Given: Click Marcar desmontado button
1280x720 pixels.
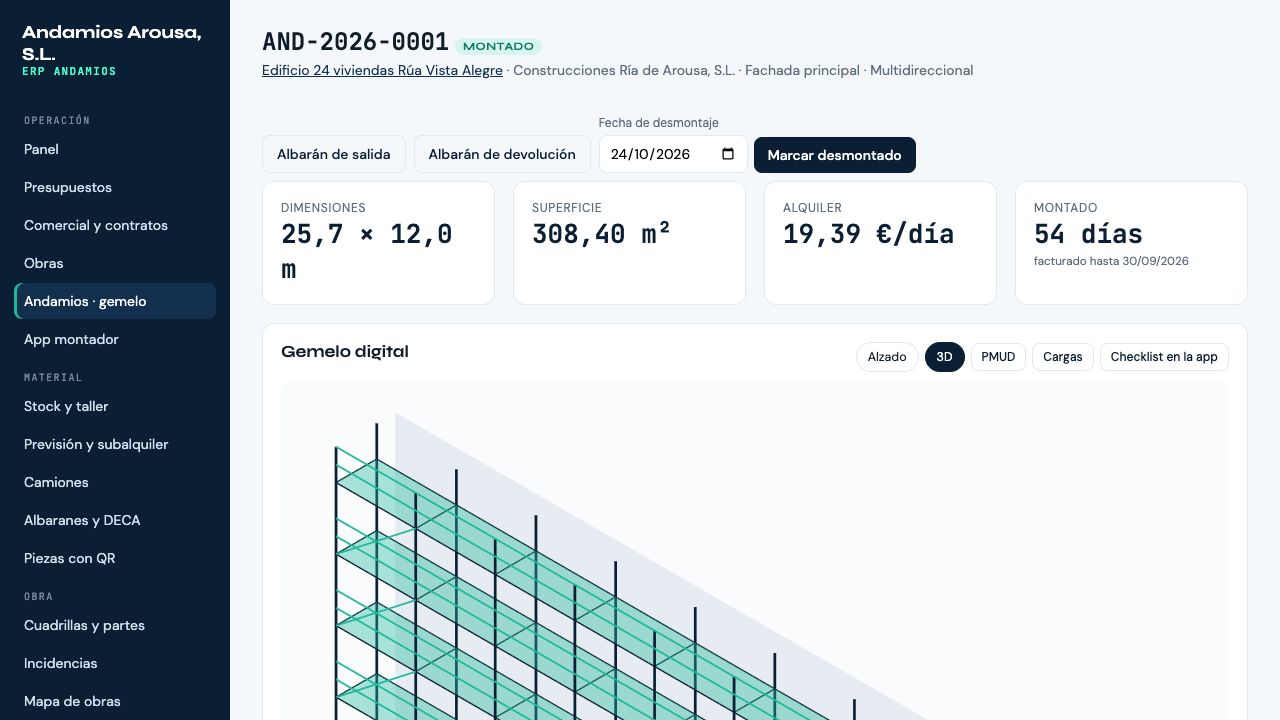Looking at the screenshot, I should 835,155.
